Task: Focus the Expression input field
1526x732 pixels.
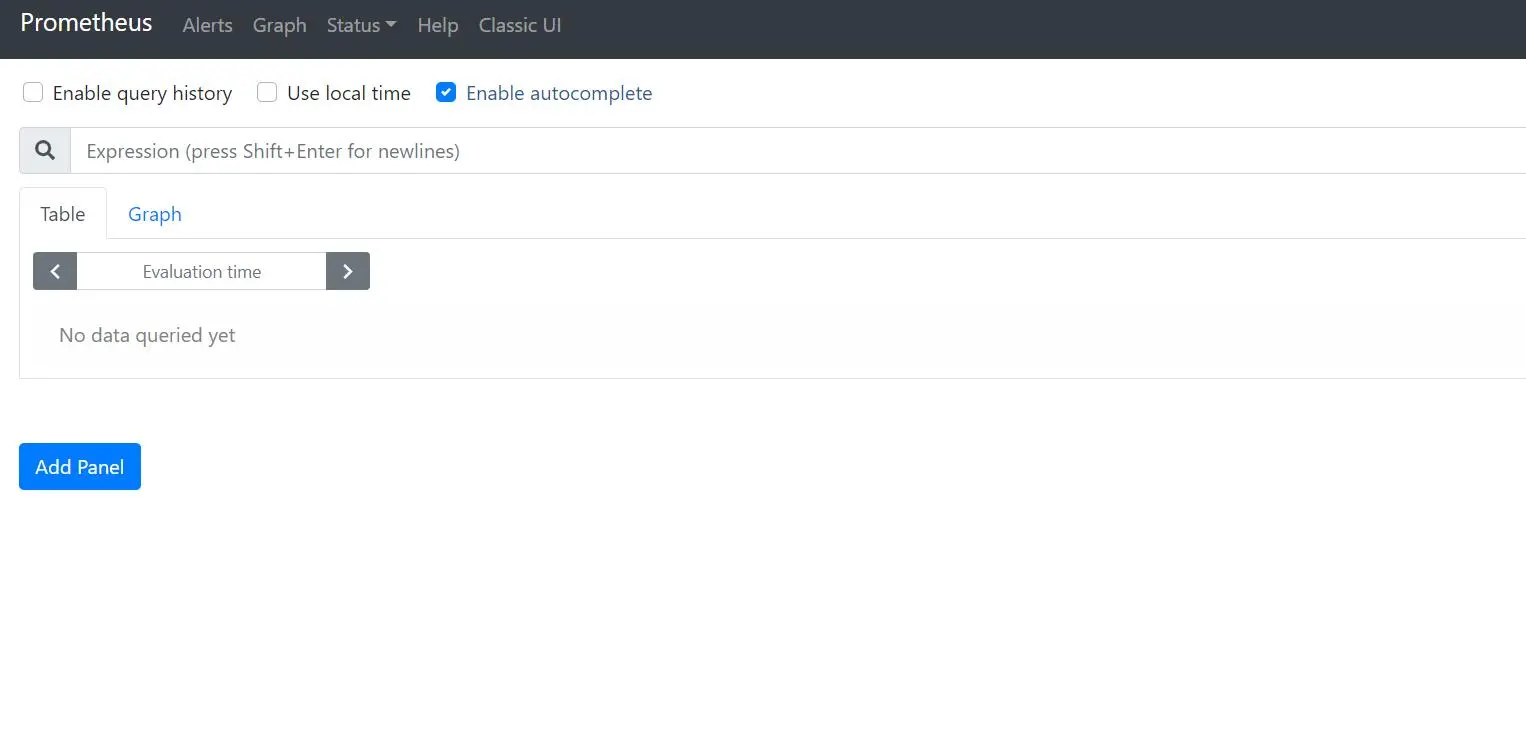Action: 798,151
